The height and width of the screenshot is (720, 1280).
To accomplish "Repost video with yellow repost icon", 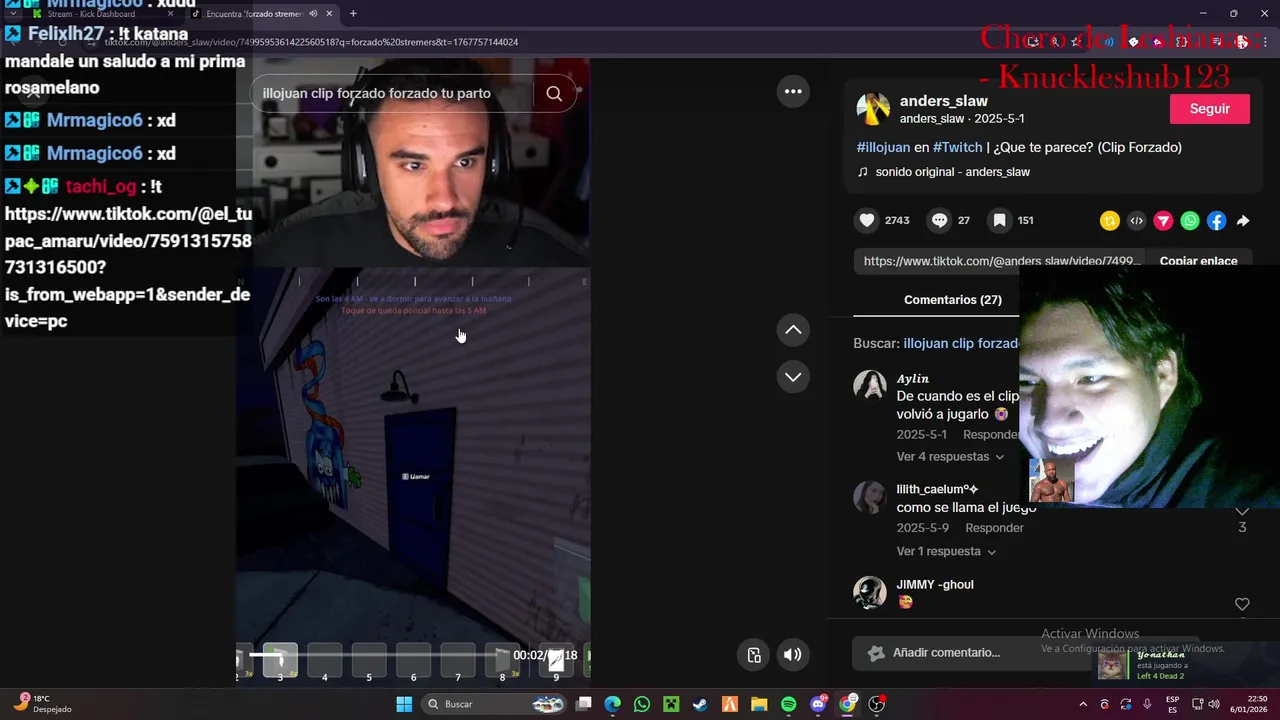I will tap(1109, 221).
